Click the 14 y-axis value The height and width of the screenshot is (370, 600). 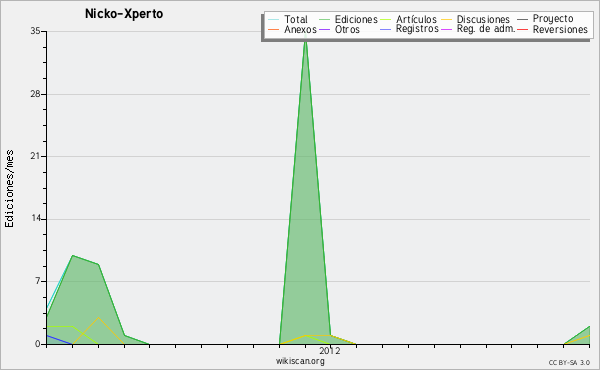[35, 218]
